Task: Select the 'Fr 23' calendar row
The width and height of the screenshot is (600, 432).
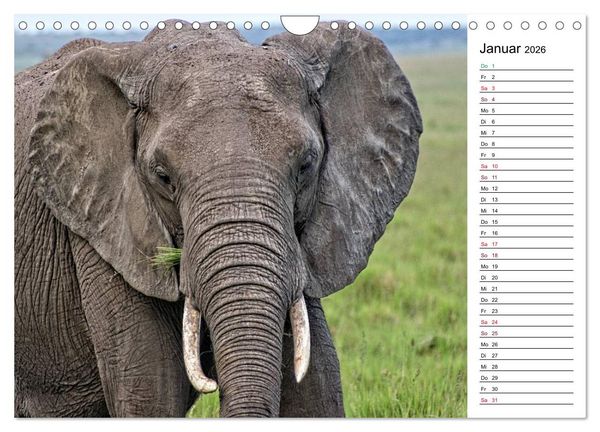Action: 527,311
